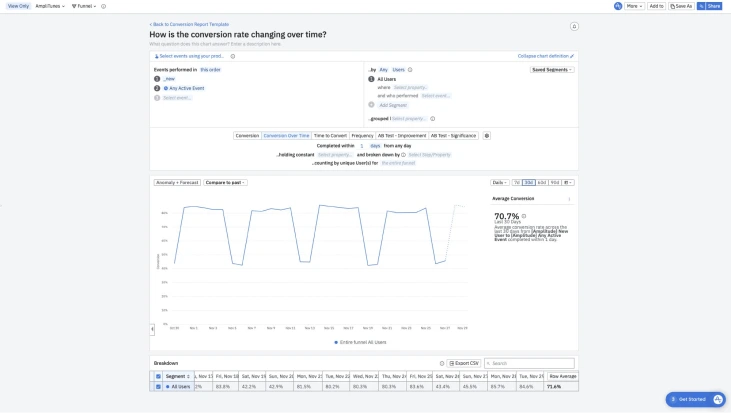Switch to the Frequency tab
This screenshot has width=731, height=413.
362,135
